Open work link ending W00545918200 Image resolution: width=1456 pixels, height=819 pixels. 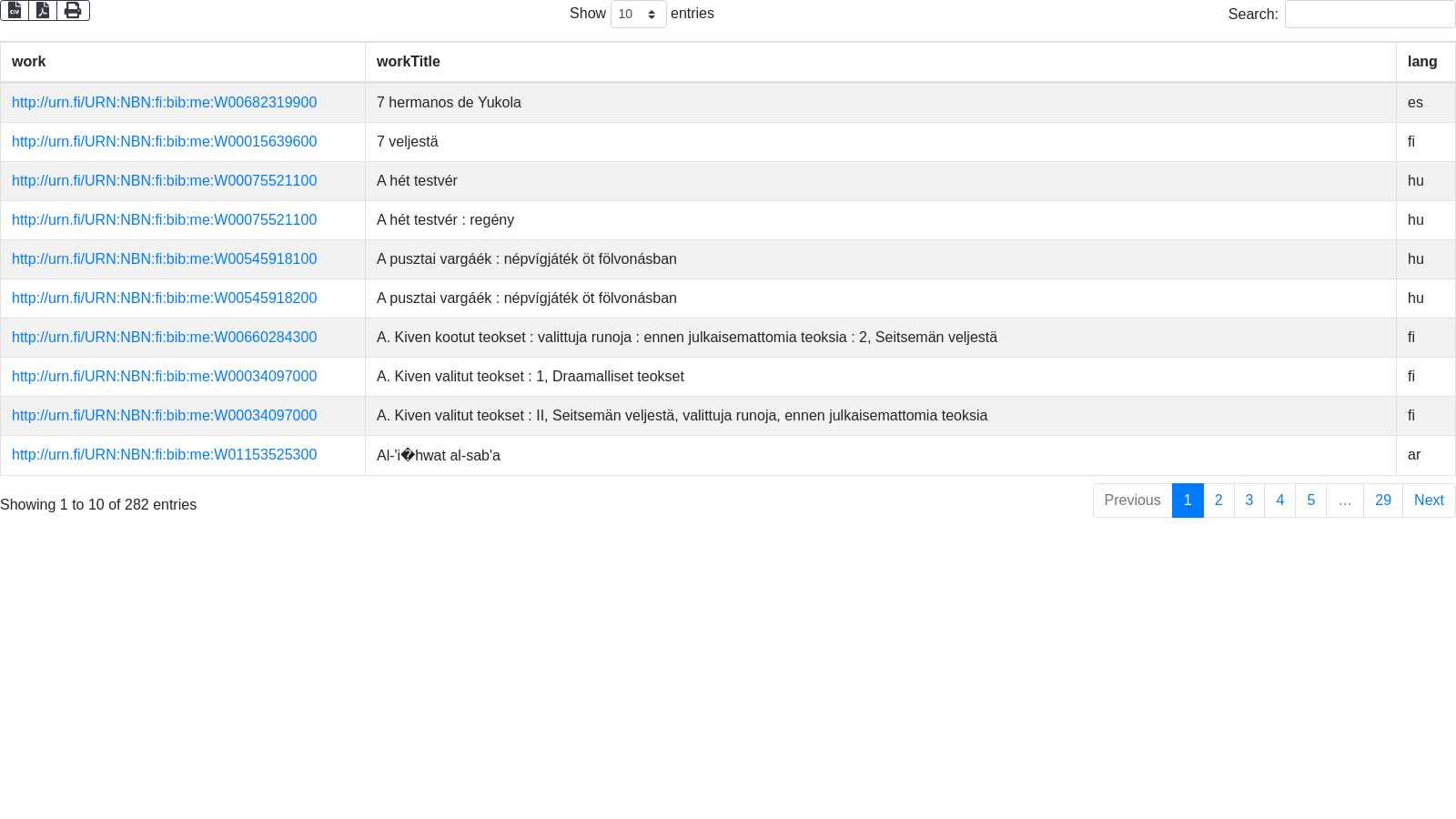tap(164, 298)
